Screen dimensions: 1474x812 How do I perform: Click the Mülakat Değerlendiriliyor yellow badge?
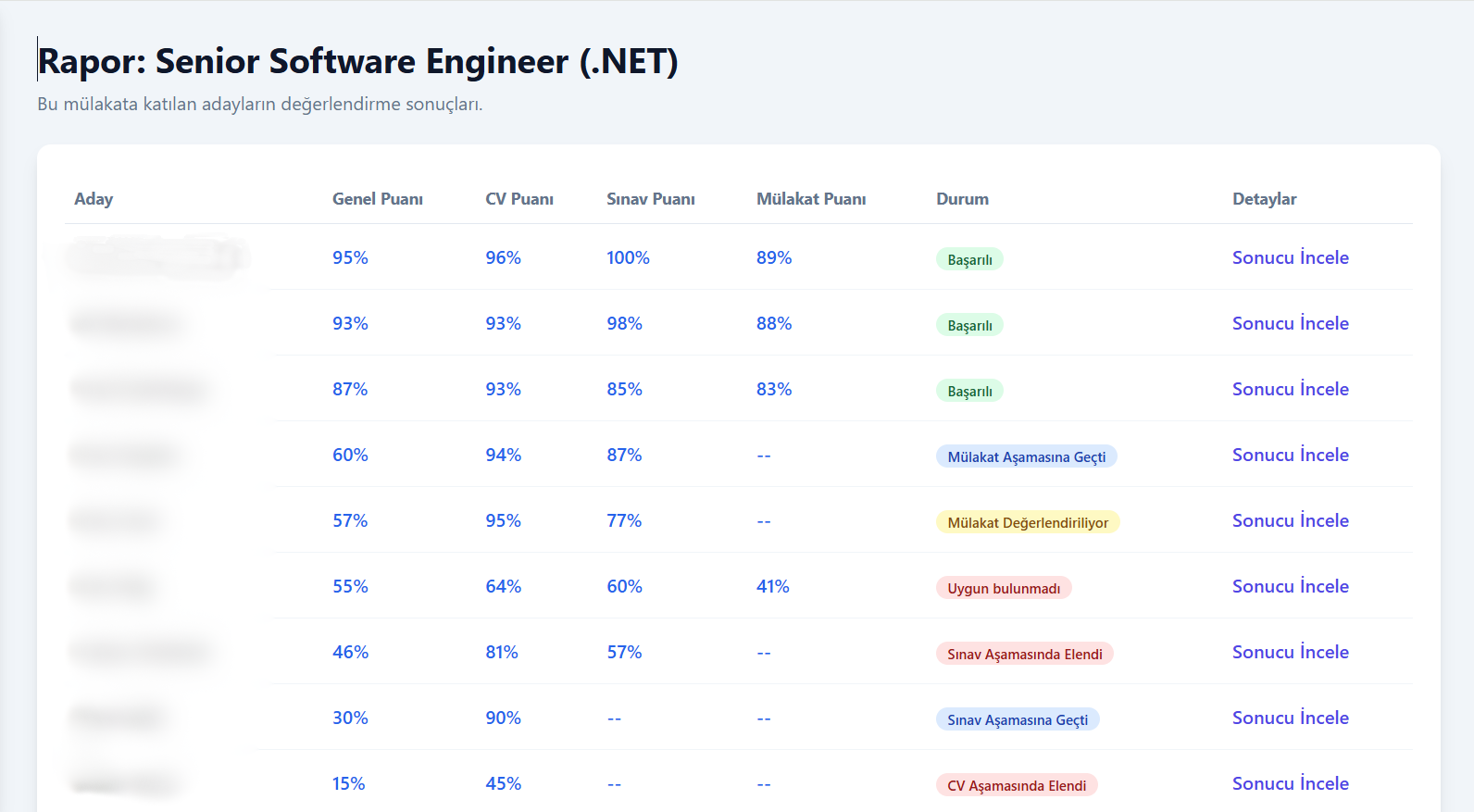(x=1027, y=522)
